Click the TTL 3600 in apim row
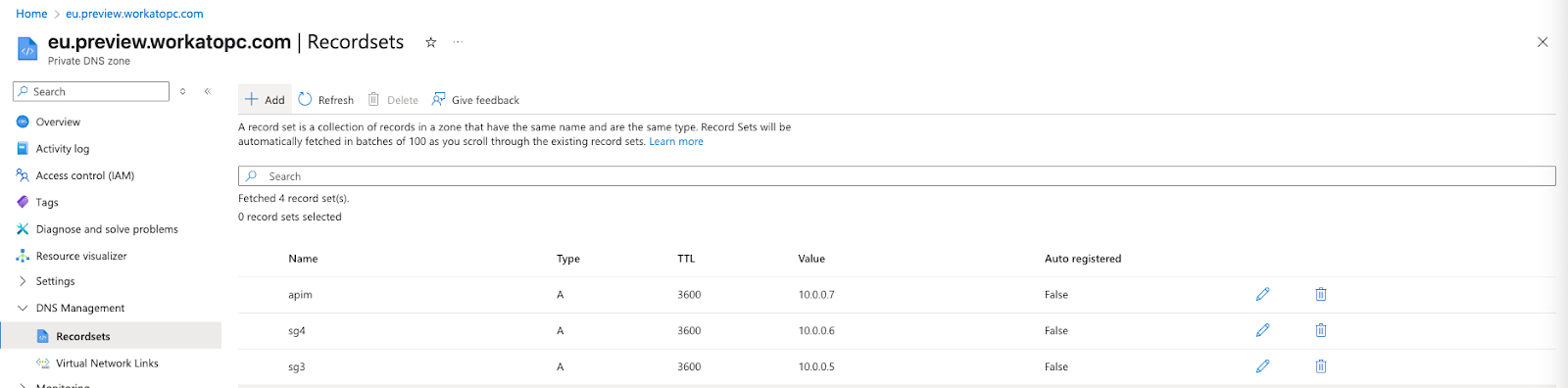This screenshot has height=388, width=1568. (689, 295)
